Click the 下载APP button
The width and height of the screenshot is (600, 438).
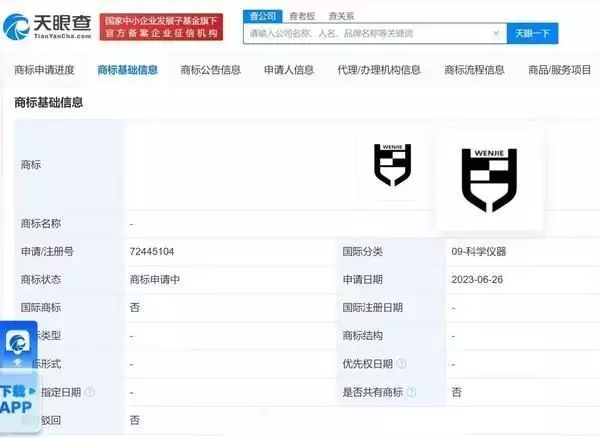(16, 399)
